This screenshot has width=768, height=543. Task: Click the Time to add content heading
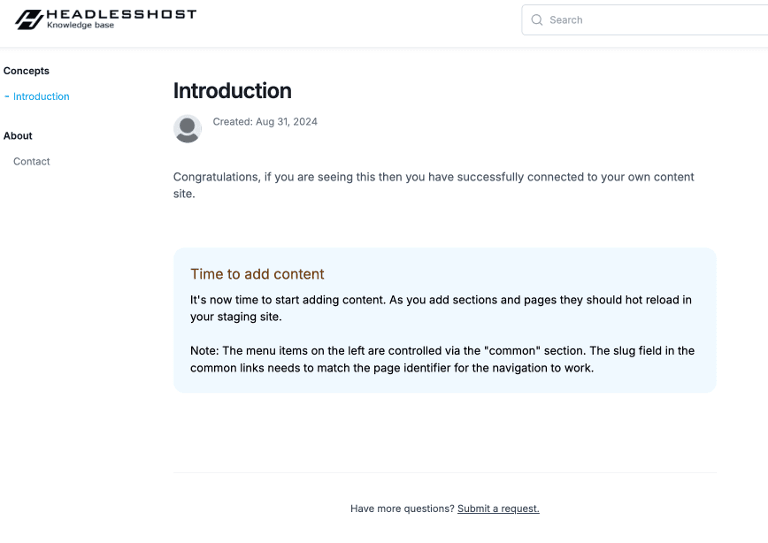[257, 274]
